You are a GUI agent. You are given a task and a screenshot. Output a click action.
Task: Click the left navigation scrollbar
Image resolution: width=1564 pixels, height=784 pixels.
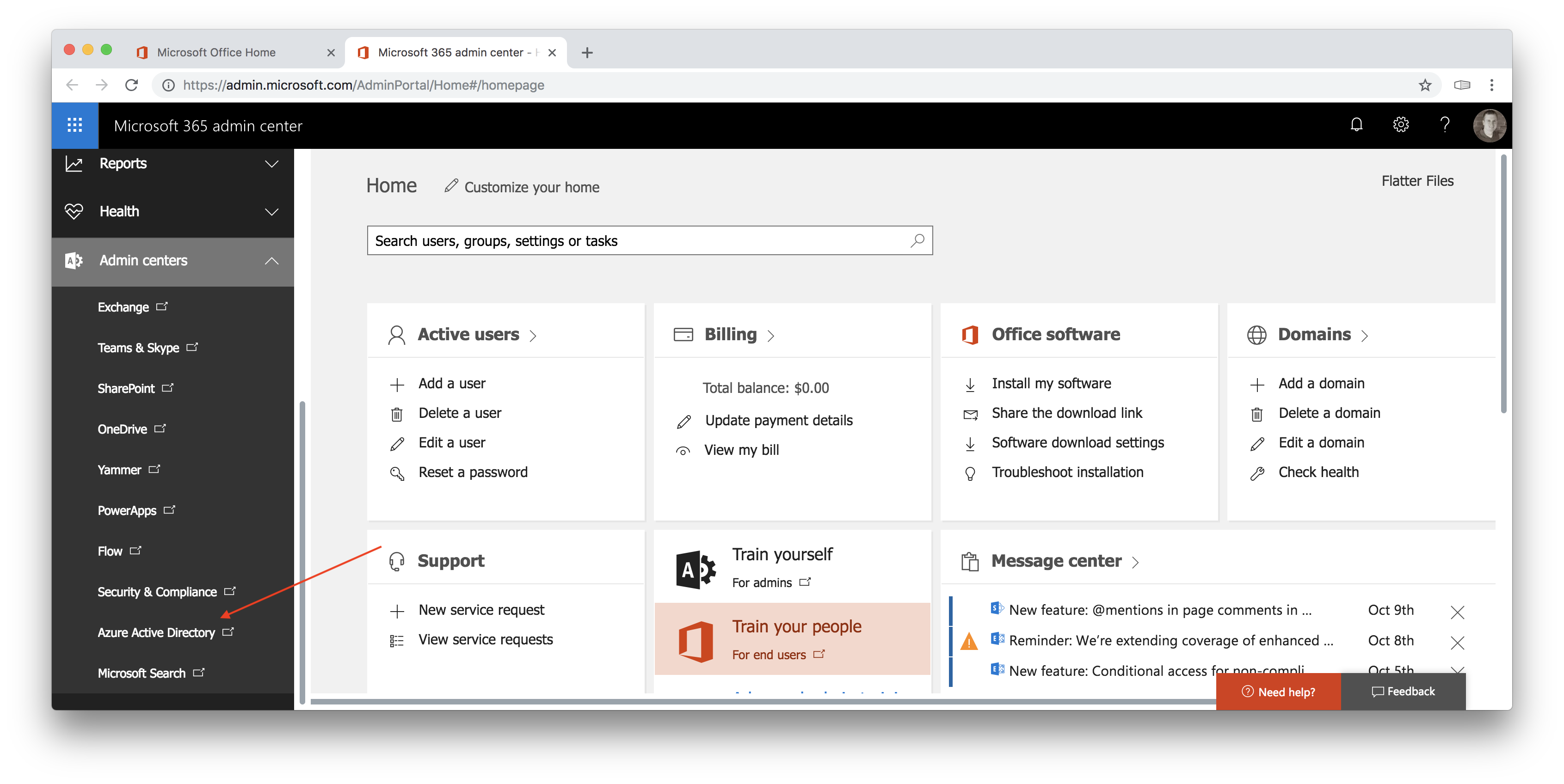[302, 552]
